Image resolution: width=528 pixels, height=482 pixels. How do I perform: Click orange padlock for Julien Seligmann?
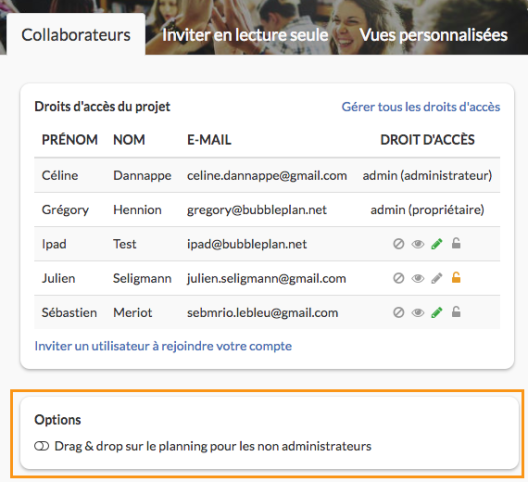[456, 278]
